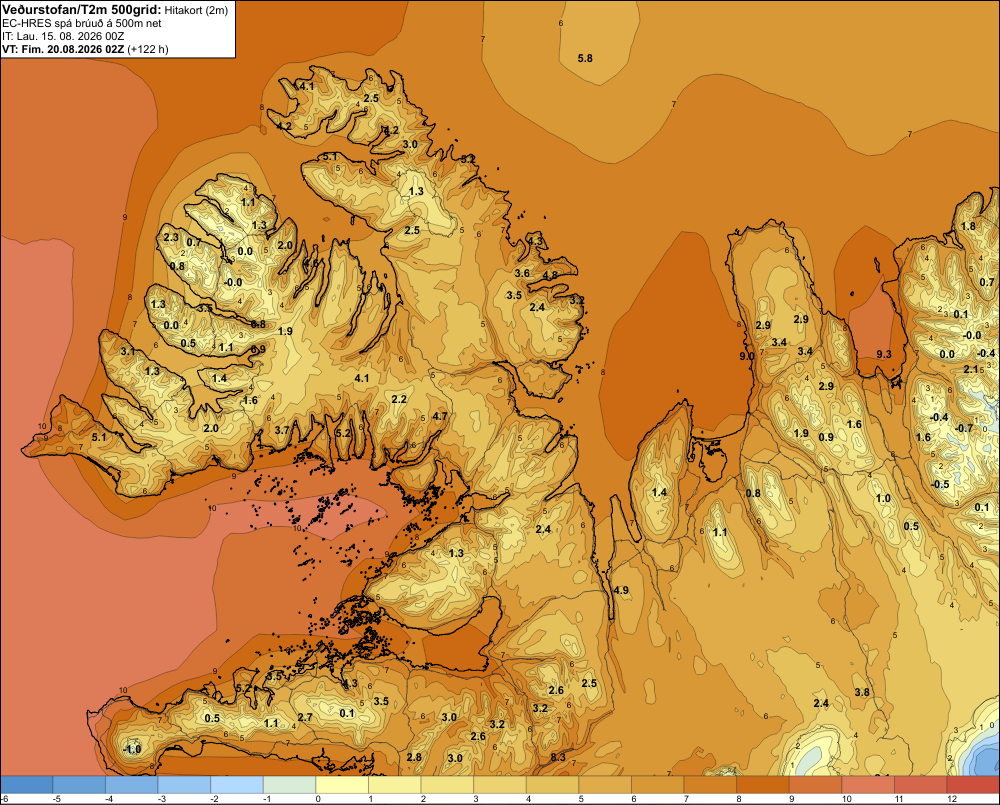1000x805 pixels.
Task: Click the '3.7' temperature value on the map
Action: point(282,431)
